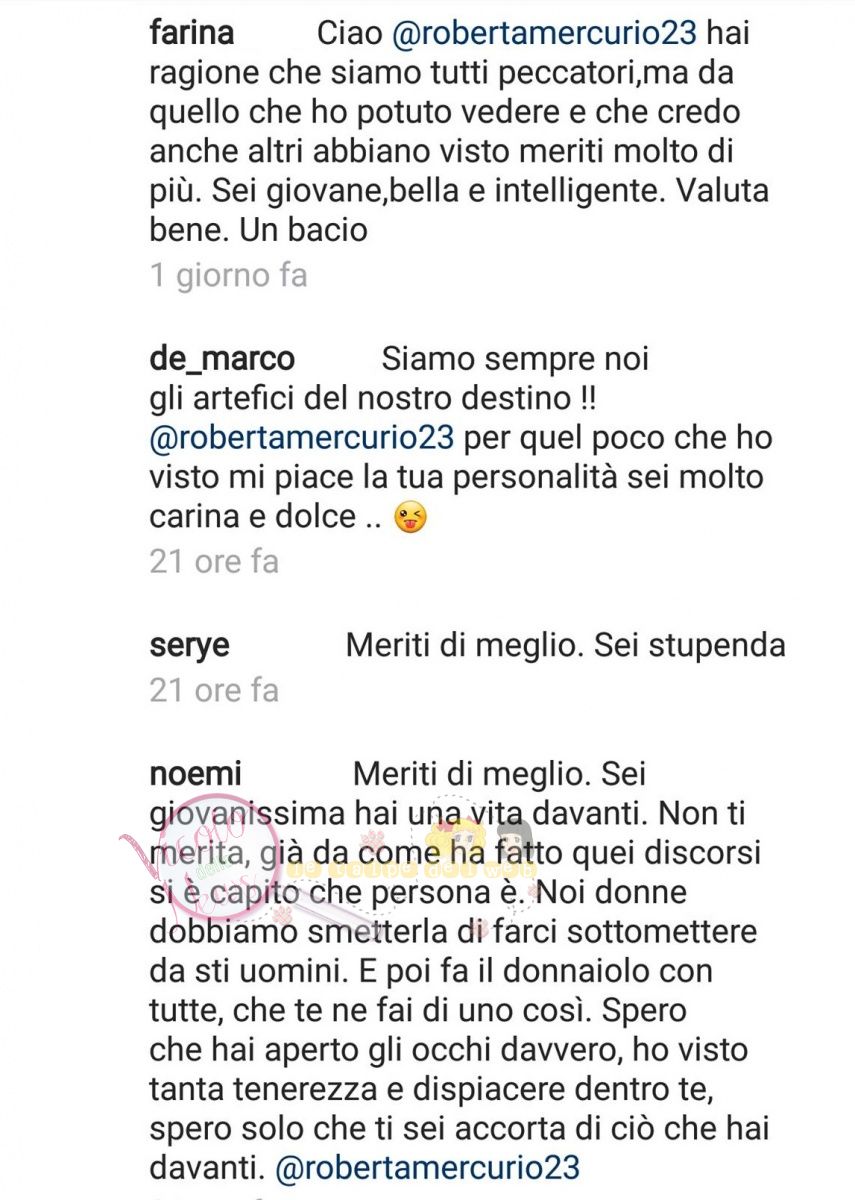
Task: Open farina's profile from the username
Action: click(191, 34)
